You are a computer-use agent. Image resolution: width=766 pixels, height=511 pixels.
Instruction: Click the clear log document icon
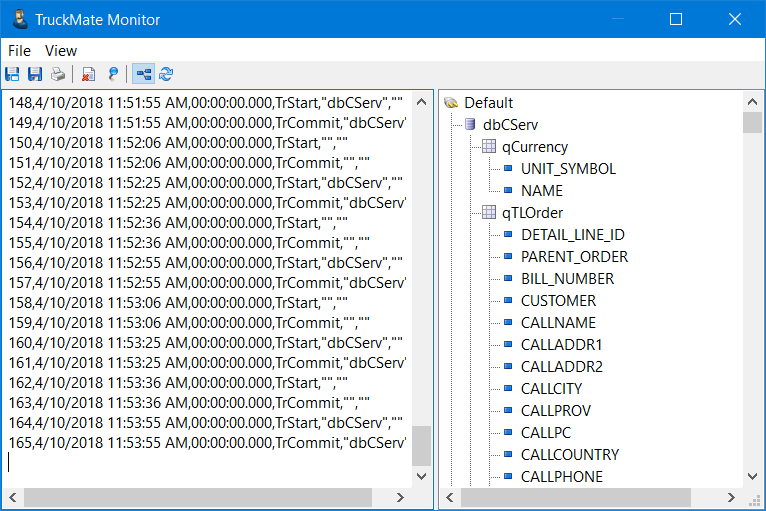[88, 74]
